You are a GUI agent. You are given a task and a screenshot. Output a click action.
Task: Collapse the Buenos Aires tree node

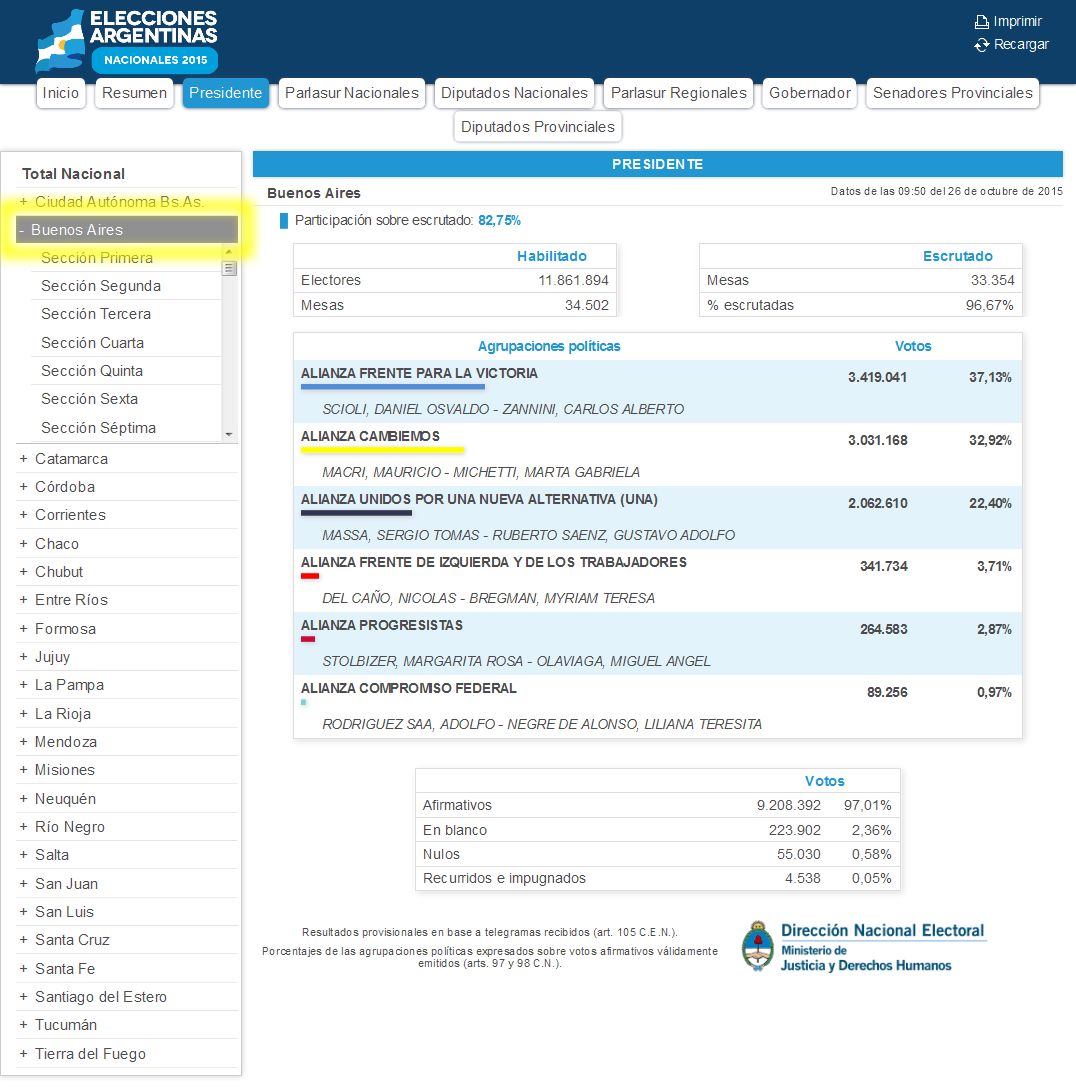tap(22, 230)
